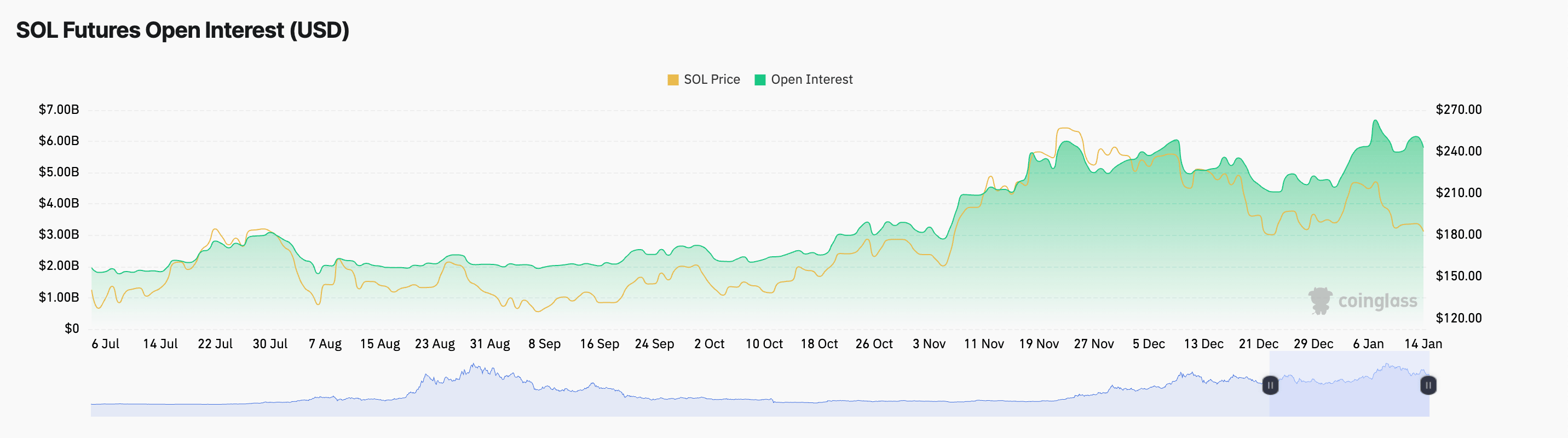
Task: Click the yellow SOL Price legend swatch
Action: point(673,80)
